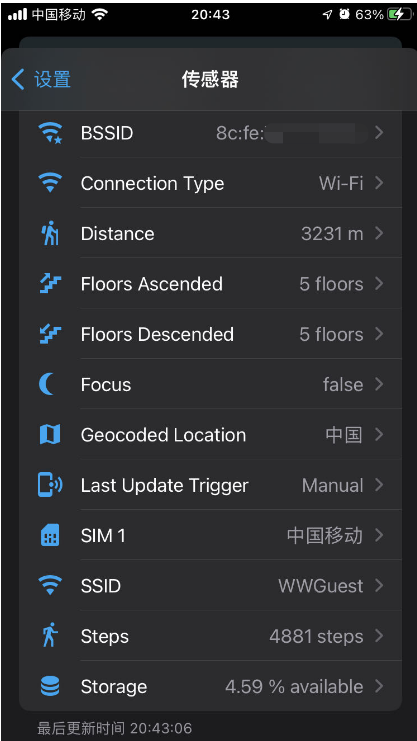Open the Geocoded Location sensor entry

click(210, 435)
